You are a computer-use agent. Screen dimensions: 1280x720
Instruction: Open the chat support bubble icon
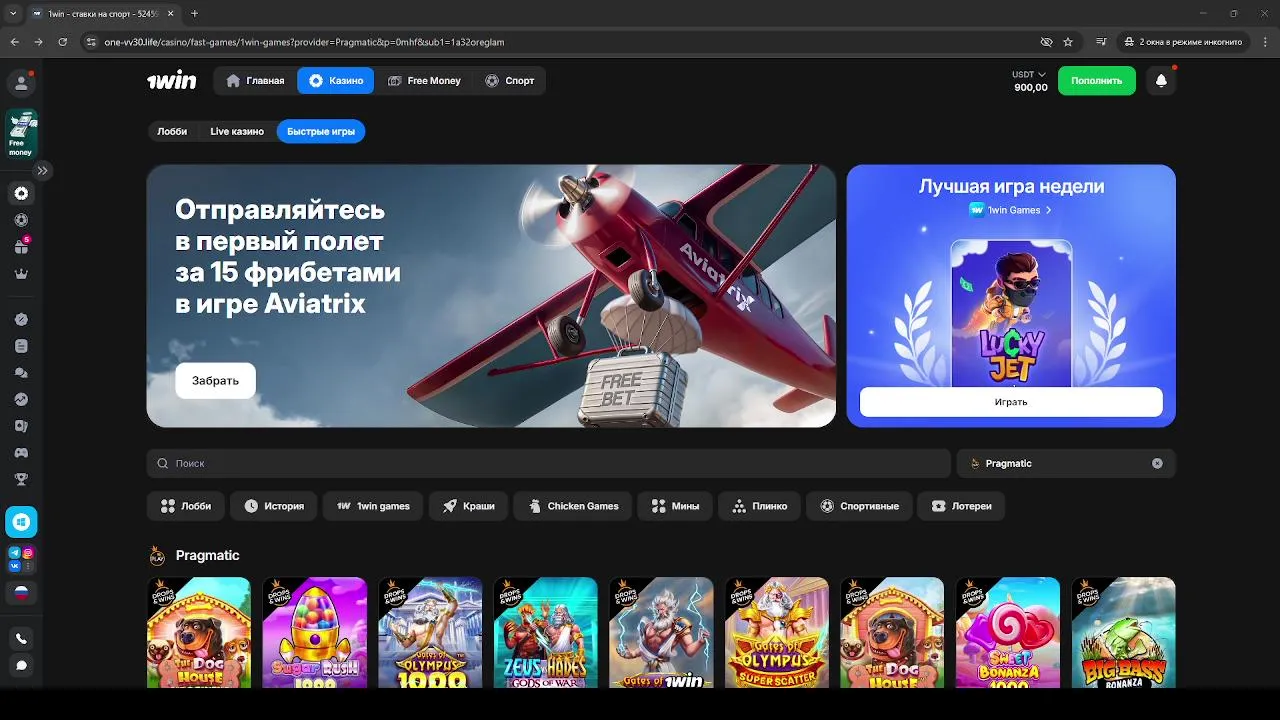point(21,665)
